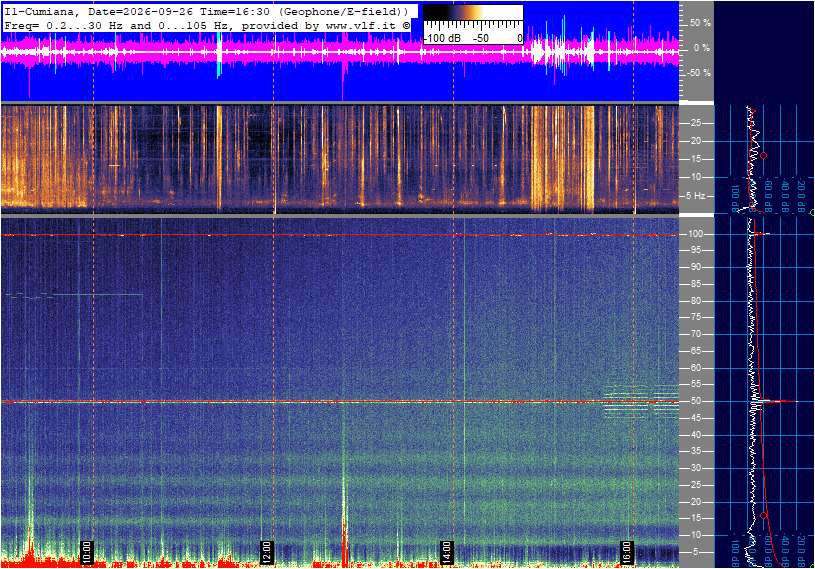Click the "-100 dB" legend label

point(442,38)
